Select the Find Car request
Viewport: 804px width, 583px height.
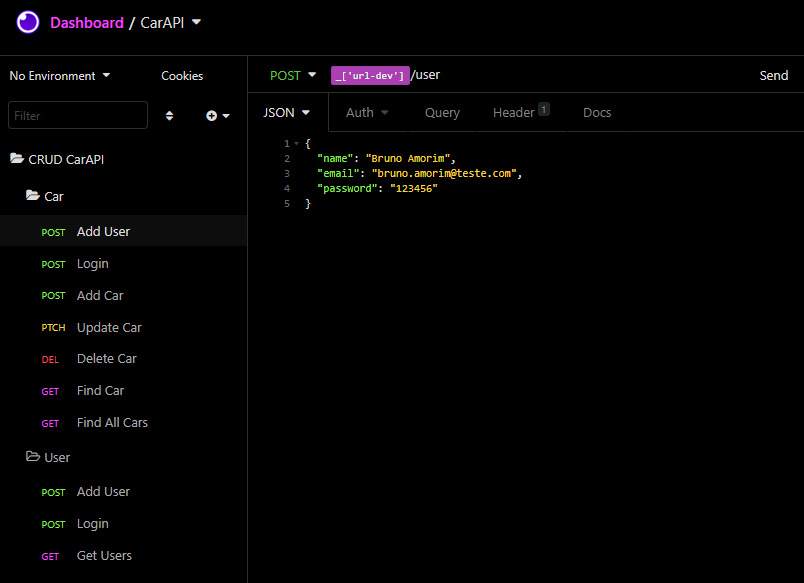click(x=123, y=391)
